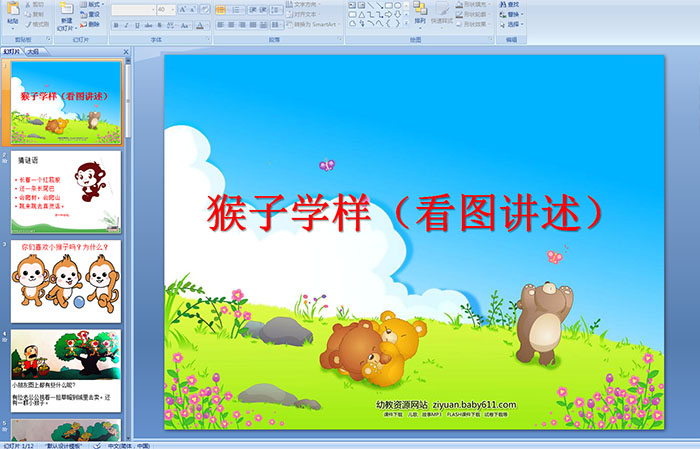Select the right block arrow shape

(x=389, y=14)
